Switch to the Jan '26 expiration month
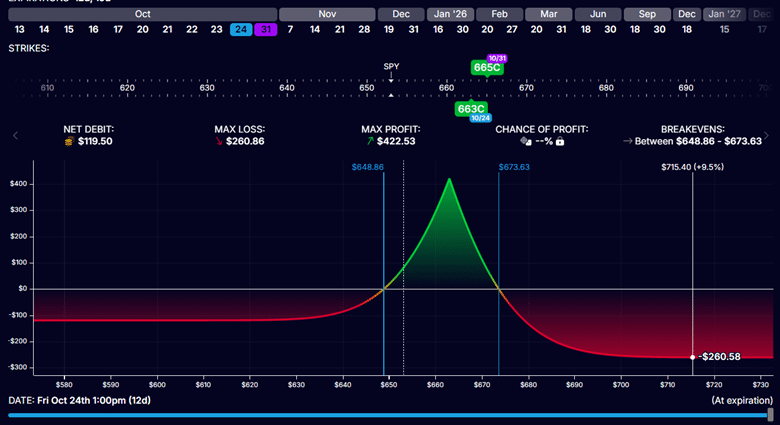 click(x=449, y=15)
